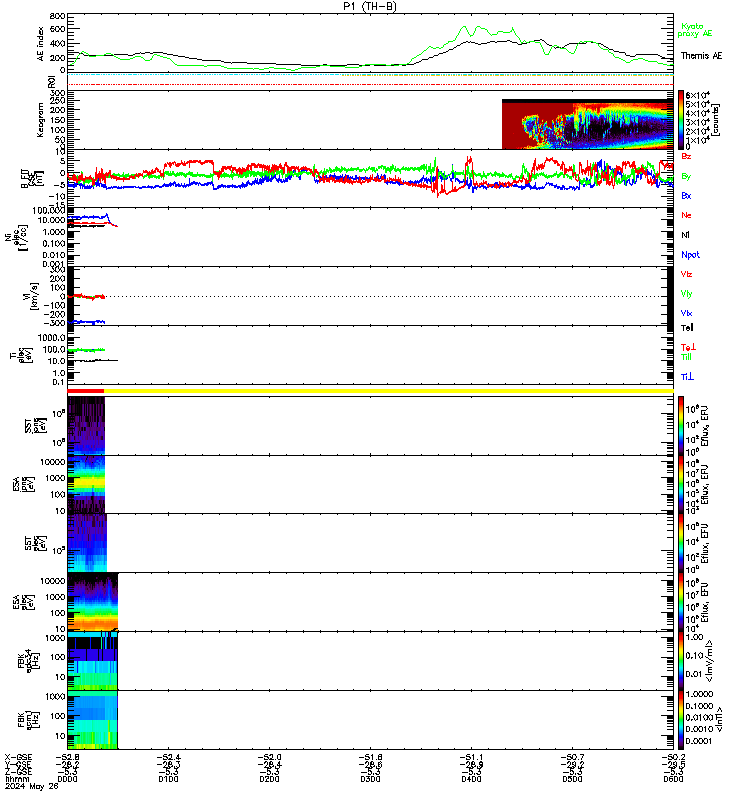Click the ESA ion spectrogram data
Viewport: 750px width, 800px height.
(x=86, y=484)
